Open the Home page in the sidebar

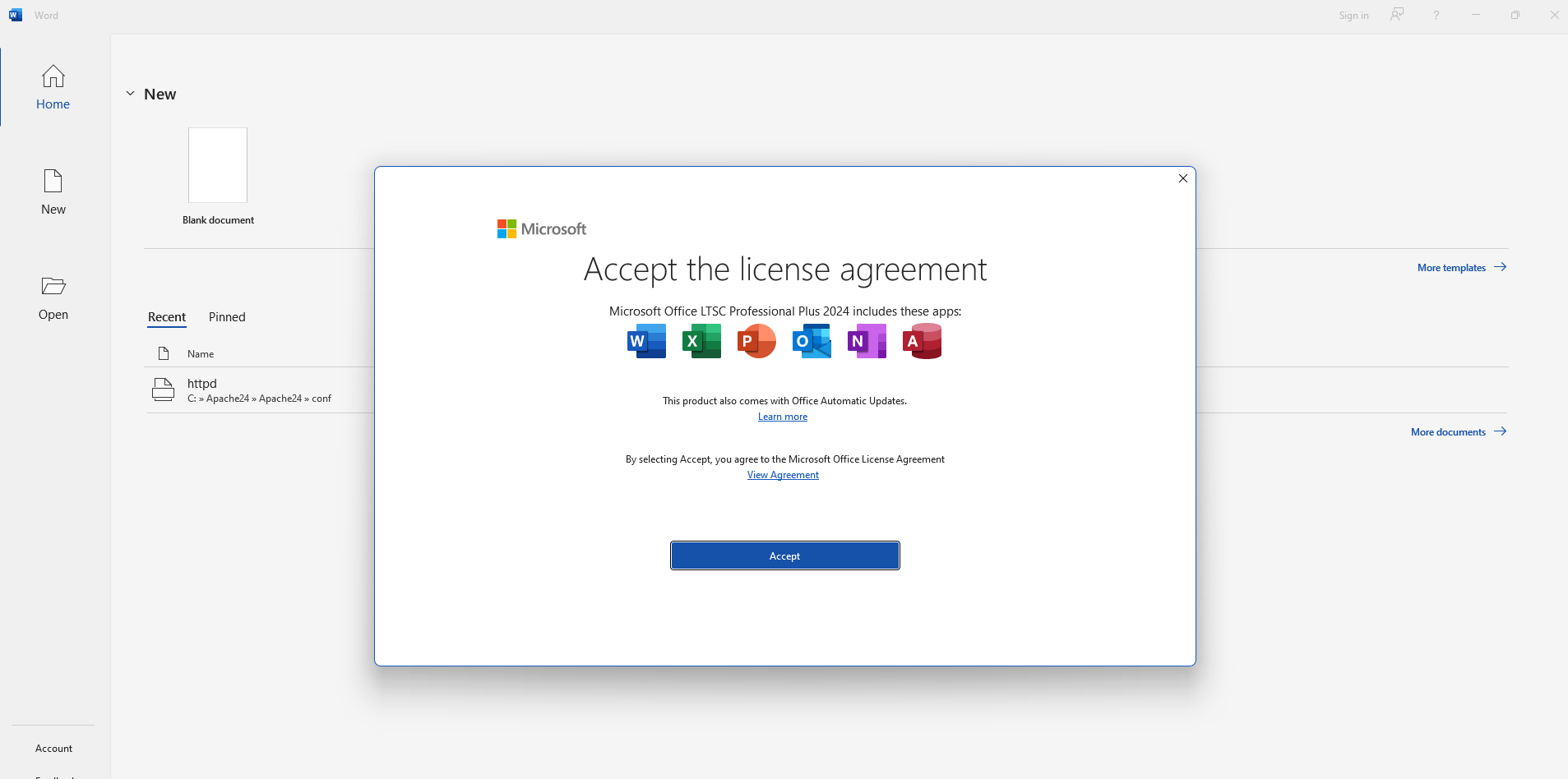[53, 87]
